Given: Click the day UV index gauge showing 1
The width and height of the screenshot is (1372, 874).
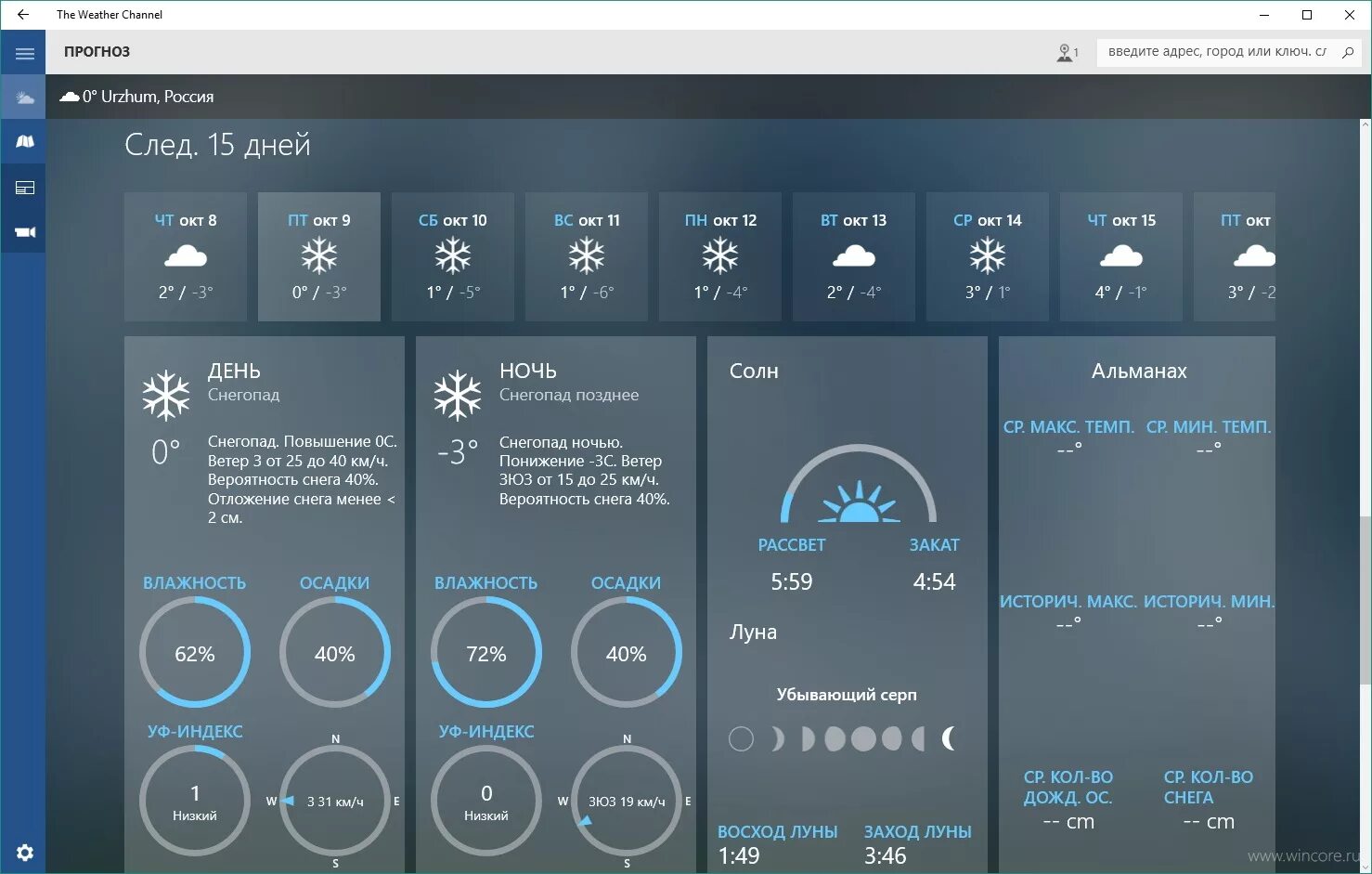Looking at the screenshot, I should click(x=195, y=801).
